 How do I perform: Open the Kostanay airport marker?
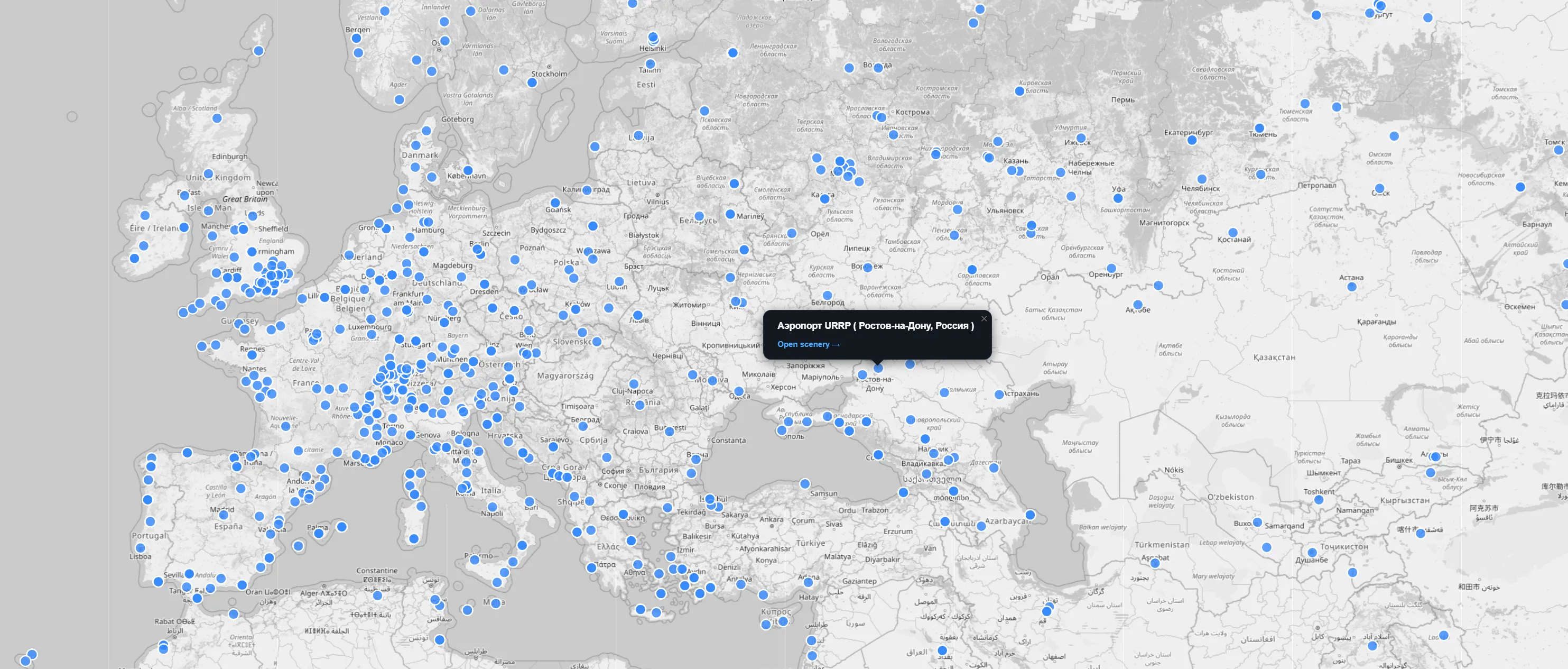point(1232,233)
